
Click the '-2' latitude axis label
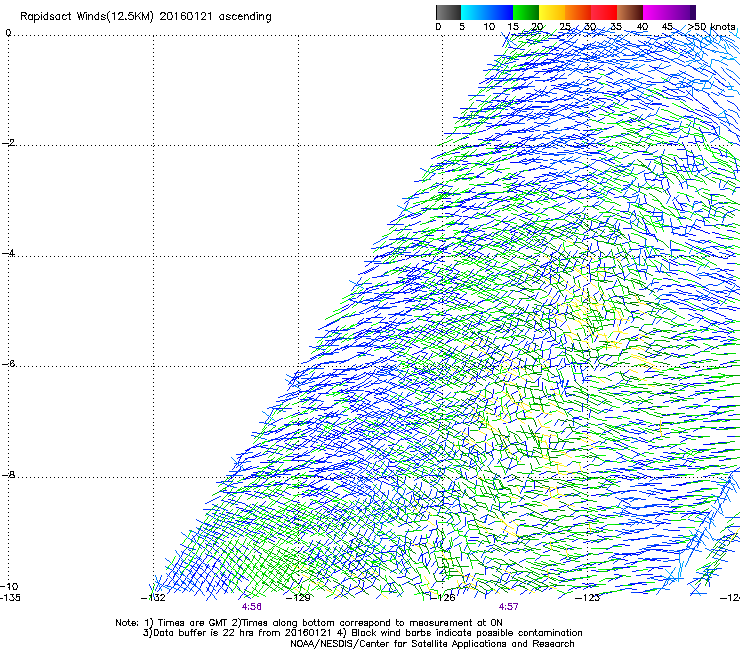tap(8, 143)
